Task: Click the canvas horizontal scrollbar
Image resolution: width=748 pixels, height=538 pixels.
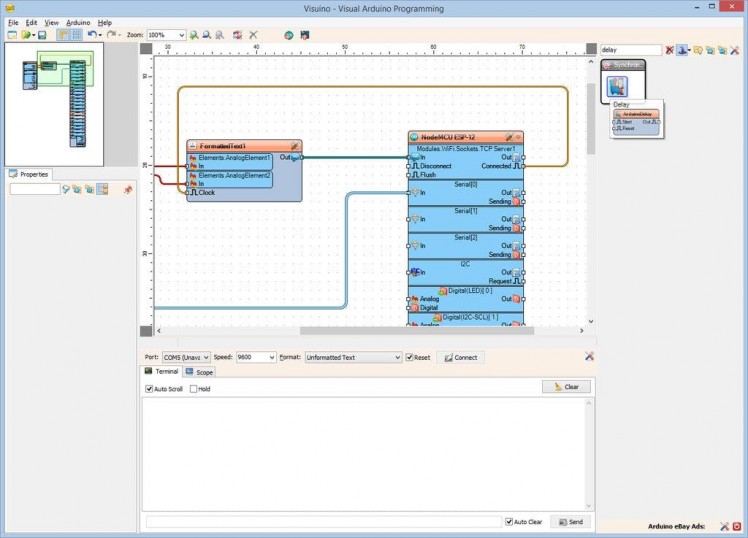Action: coord(400,330)
